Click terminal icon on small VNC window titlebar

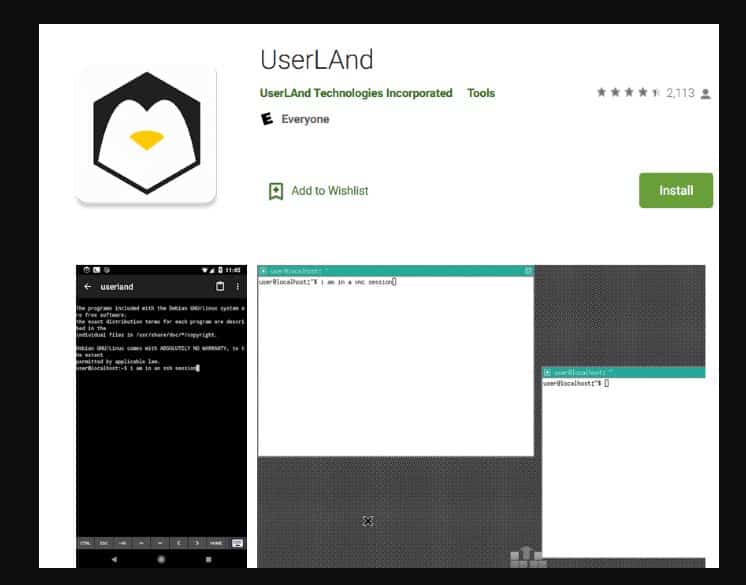(547, 372)
